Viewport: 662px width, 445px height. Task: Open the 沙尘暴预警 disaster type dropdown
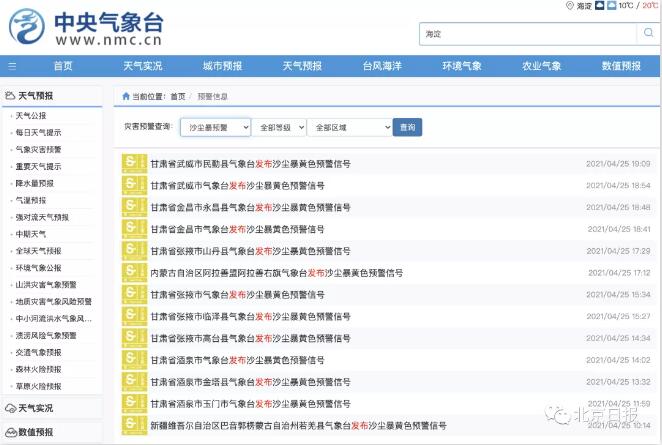point(215,127)
